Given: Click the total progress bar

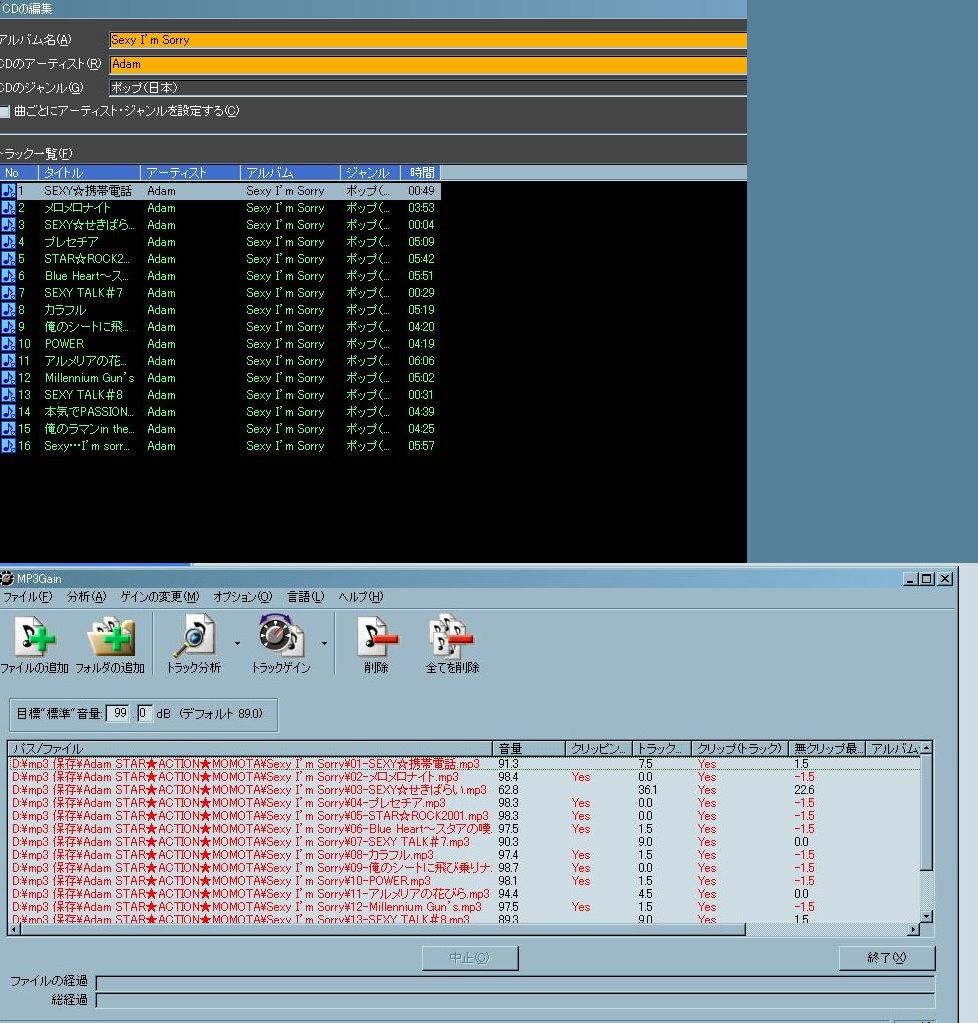Looking at the screenshot, I should point(515,1000).
